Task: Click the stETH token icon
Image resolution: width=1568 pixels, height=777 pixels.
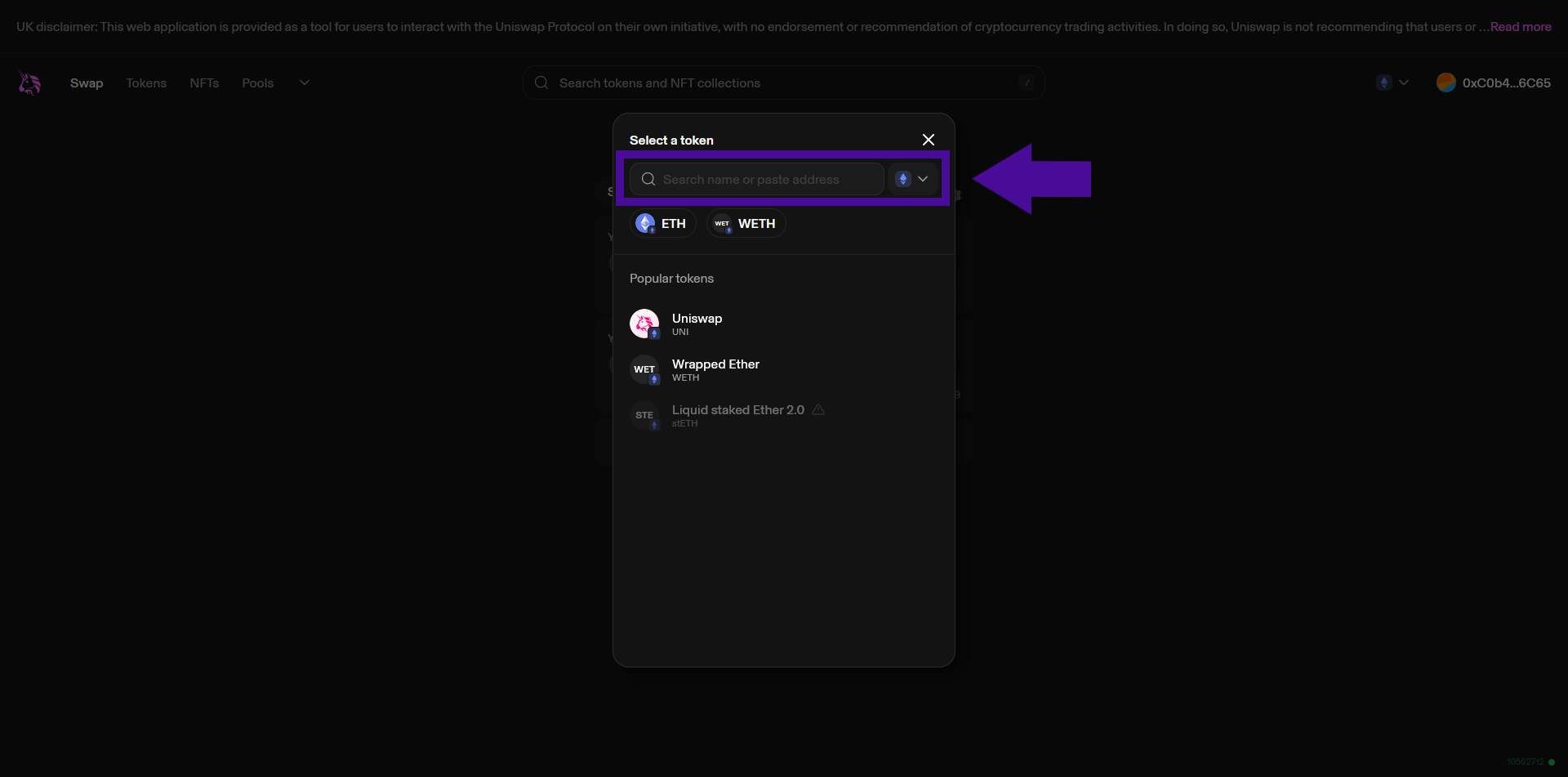Action: 644,415
